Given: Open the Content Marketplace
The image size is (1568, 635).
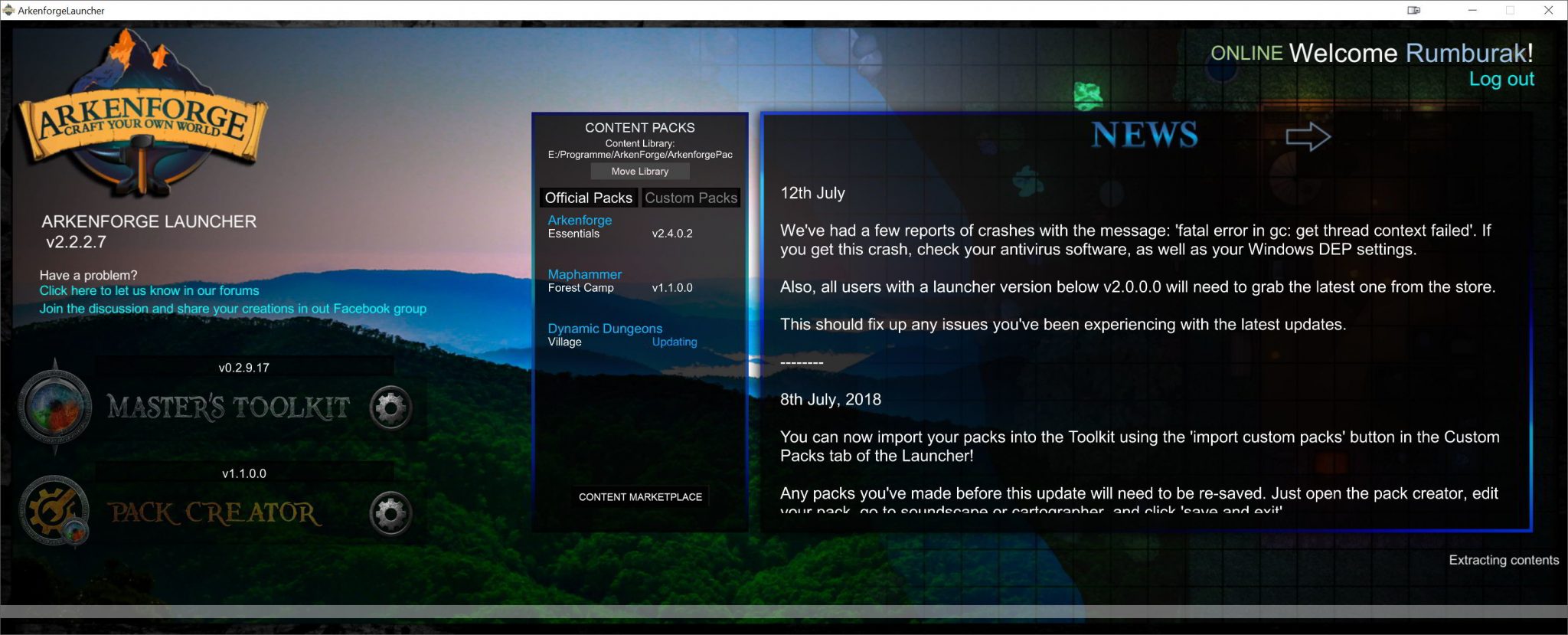Looking at the screenshot, I should pyautogui.click(x=640, y=497).
